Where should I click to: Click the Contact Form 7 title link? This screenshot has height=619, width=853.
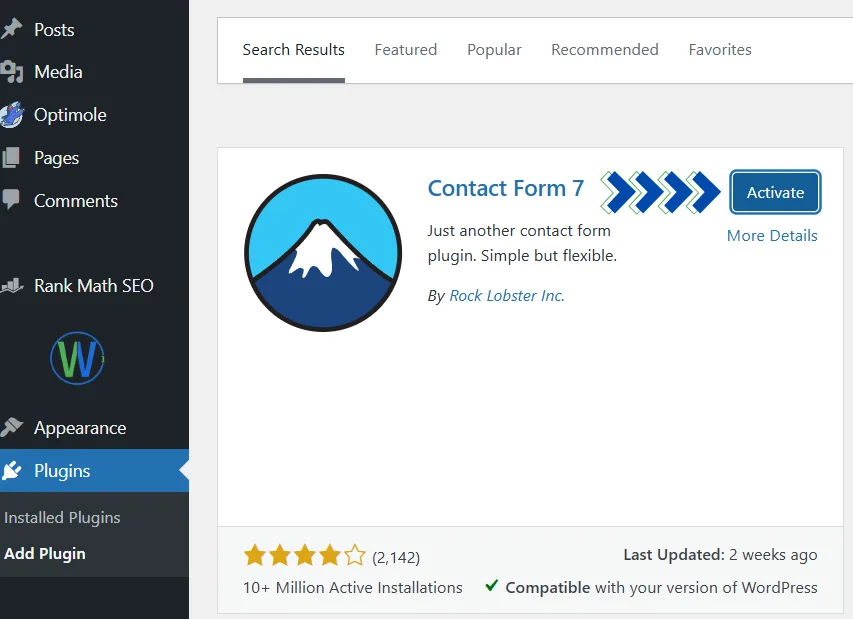click(505, 188)
